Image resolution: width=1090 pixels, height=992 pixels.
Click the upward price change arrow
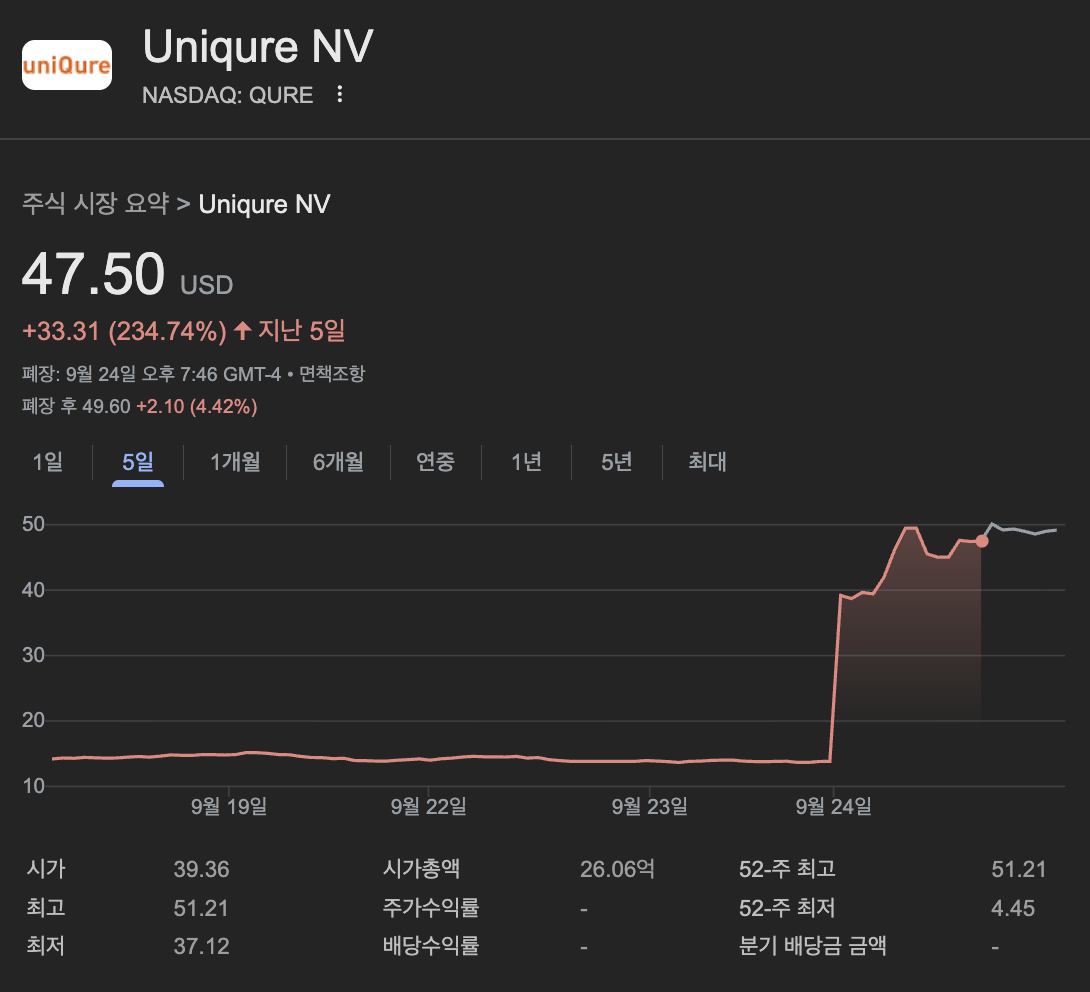(243, 330)
